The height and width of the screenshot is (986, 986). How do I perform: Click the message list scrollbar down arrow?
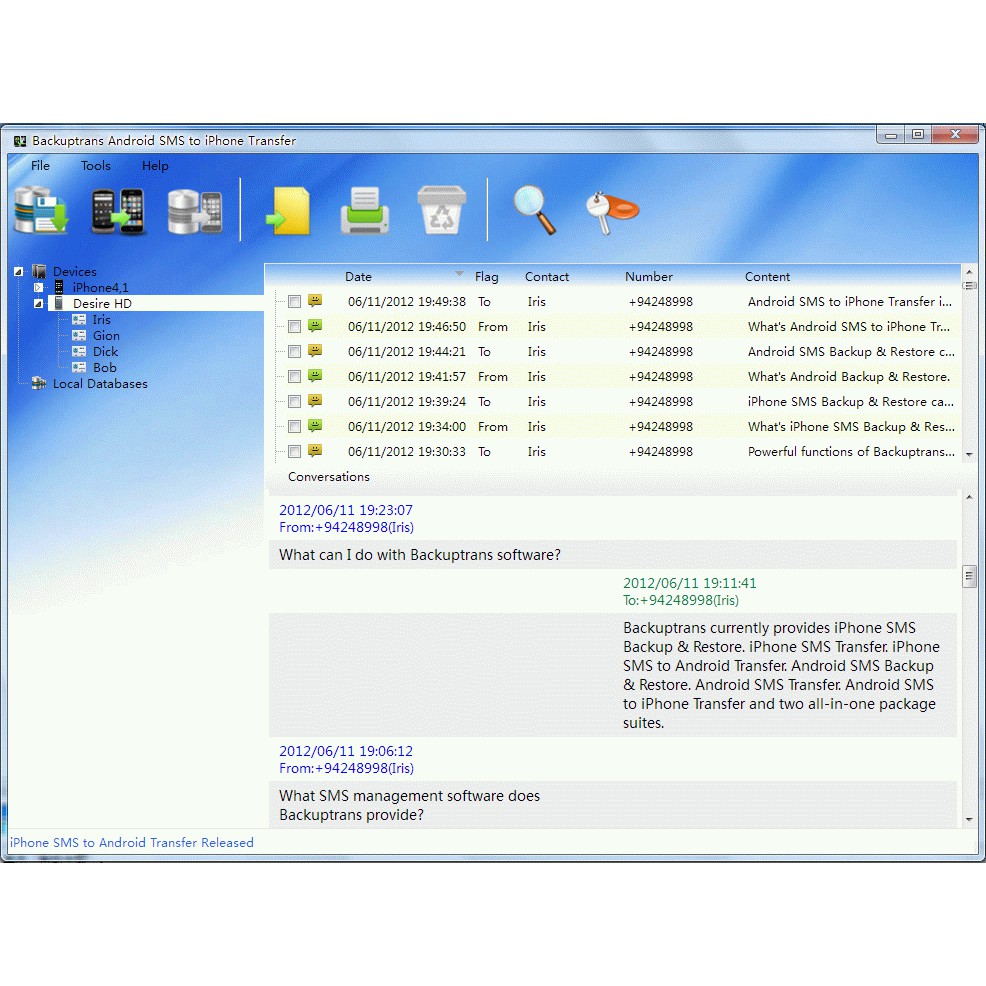pyautogui.click(x=969, y=454)
